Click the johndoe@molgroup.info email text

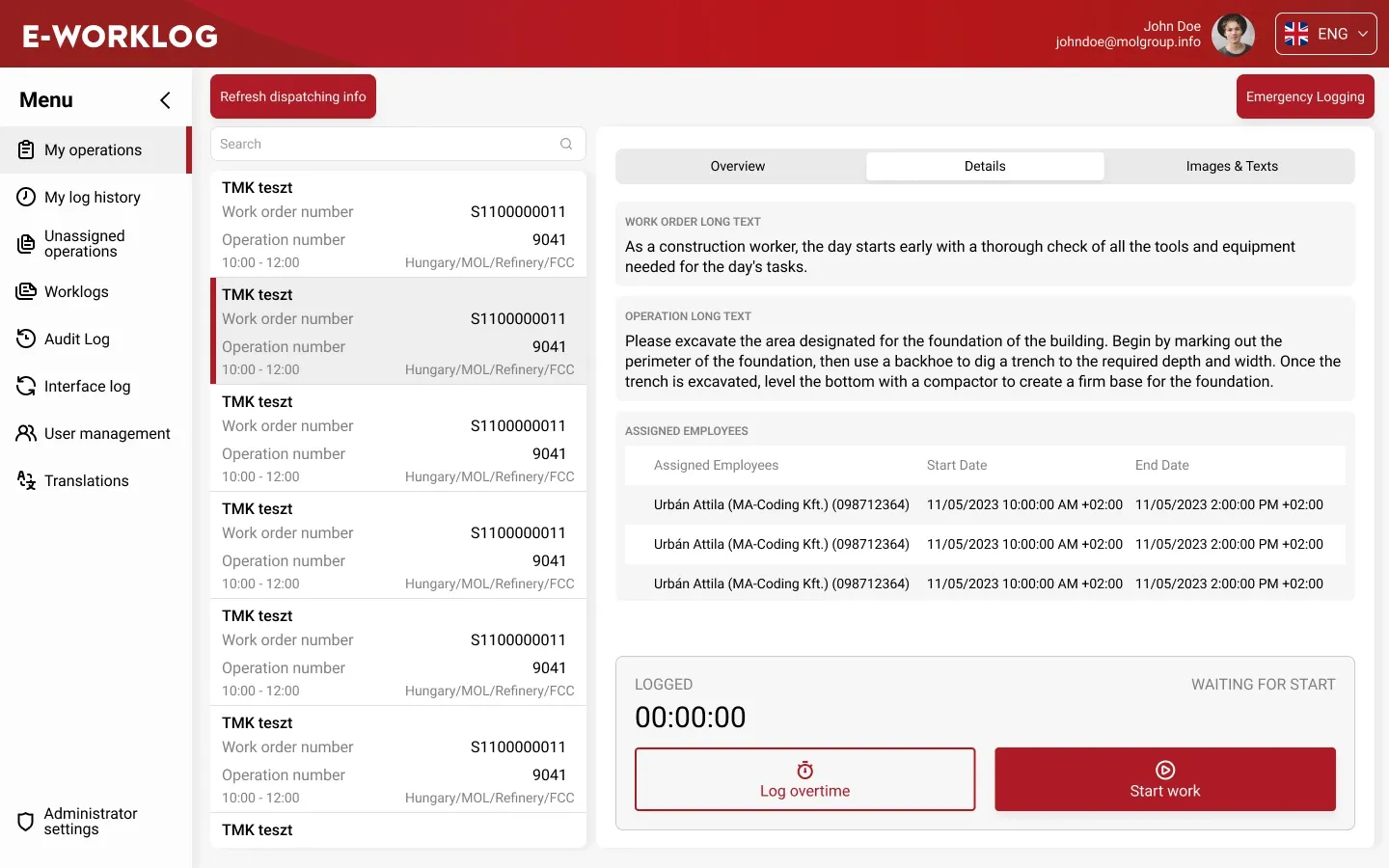click(1129, 41)
